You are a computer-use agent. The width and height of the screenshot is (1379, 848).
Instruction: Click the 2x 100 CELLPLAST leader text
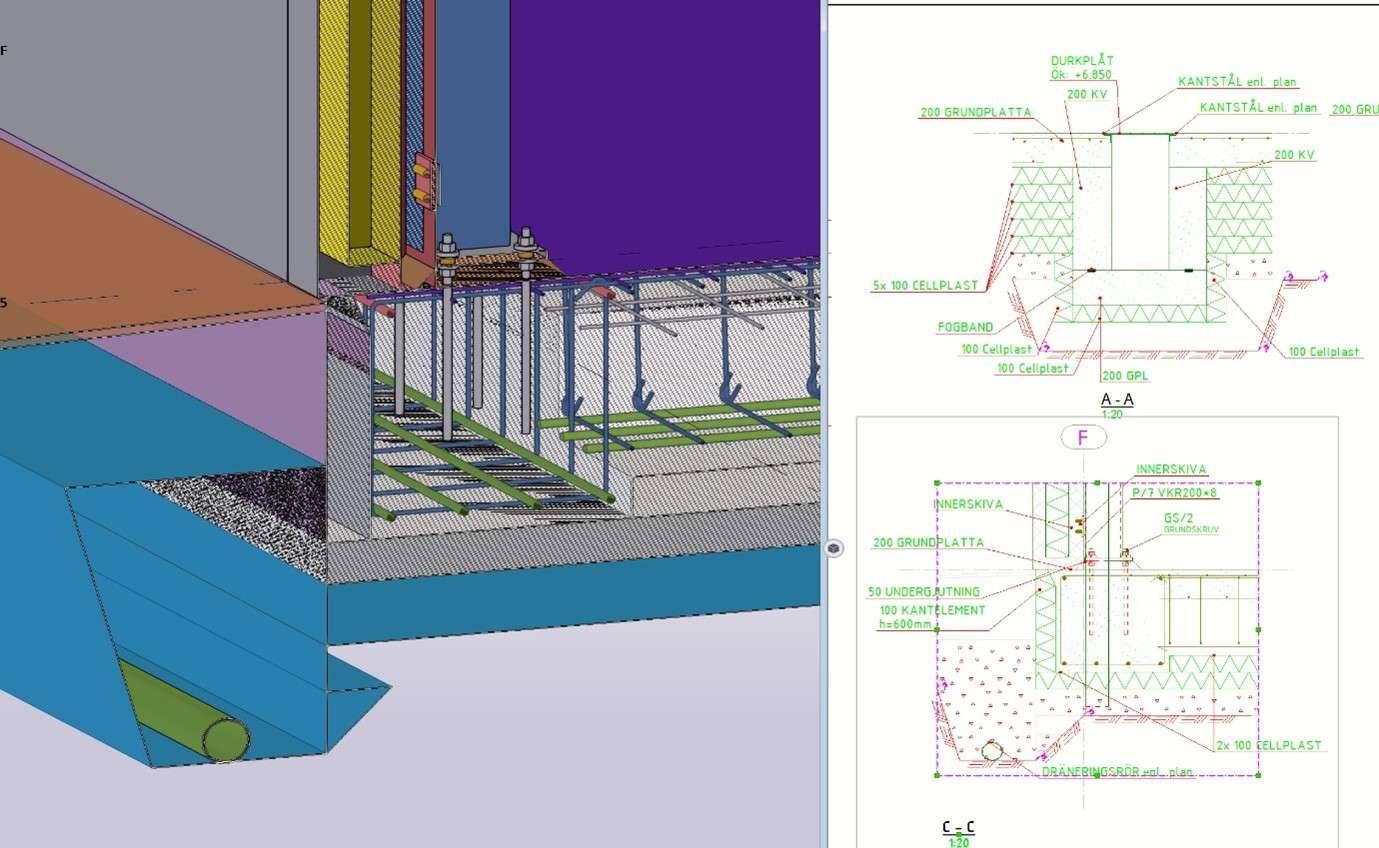point(1268,744)
